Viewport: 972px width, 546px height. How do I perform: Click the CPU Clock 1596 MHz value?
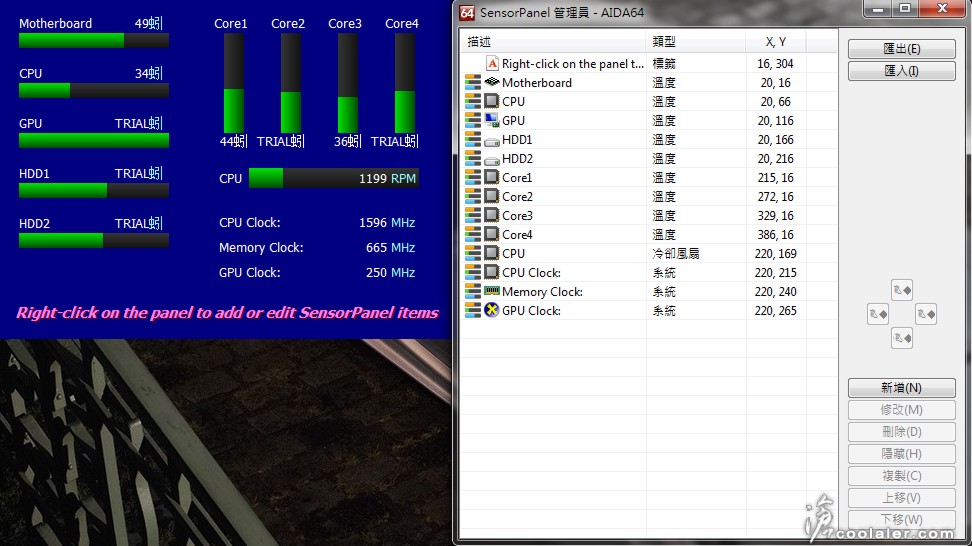pos(387,222)
